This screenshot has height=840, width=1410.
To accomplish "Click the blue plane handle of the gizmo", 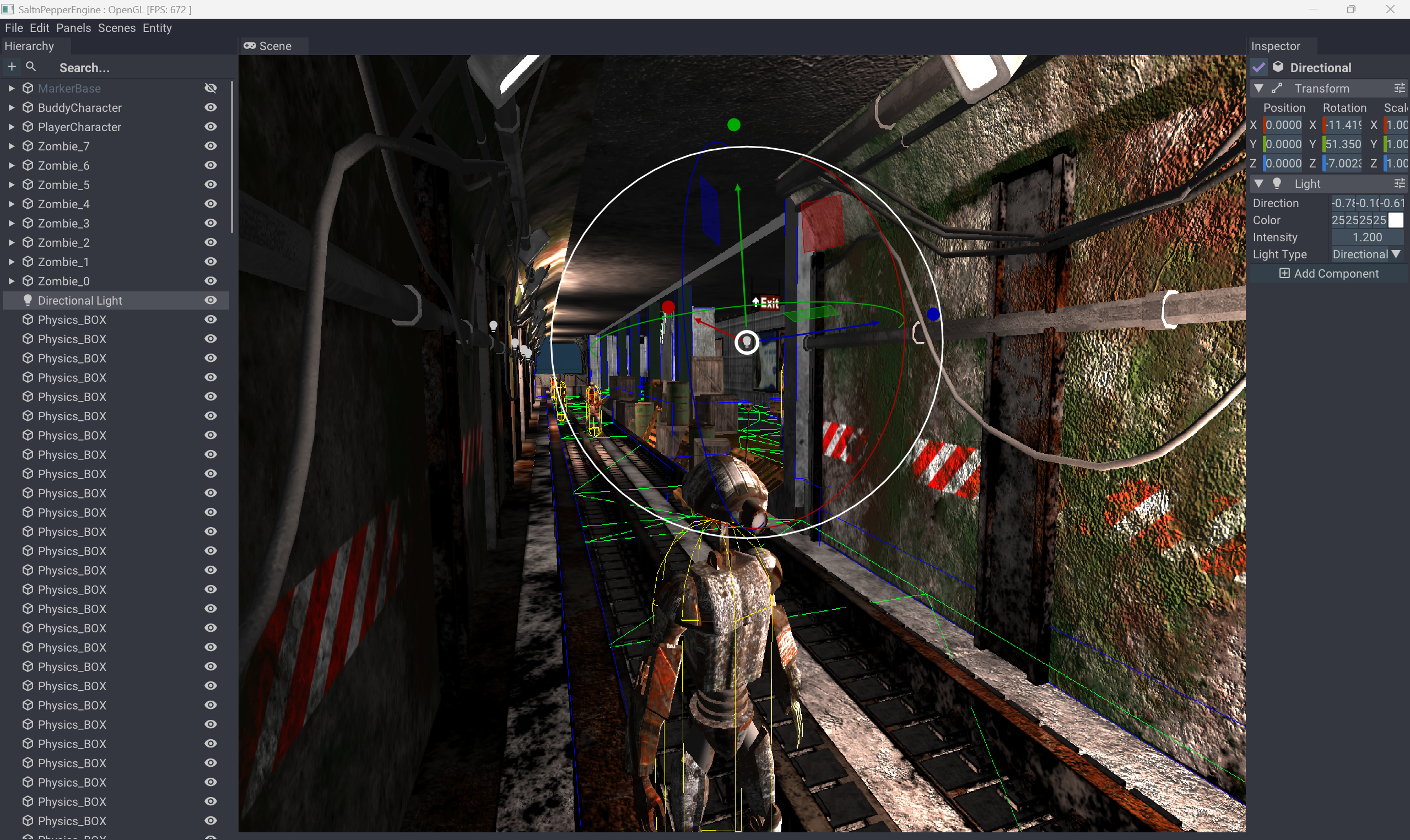I will [710, 209].
